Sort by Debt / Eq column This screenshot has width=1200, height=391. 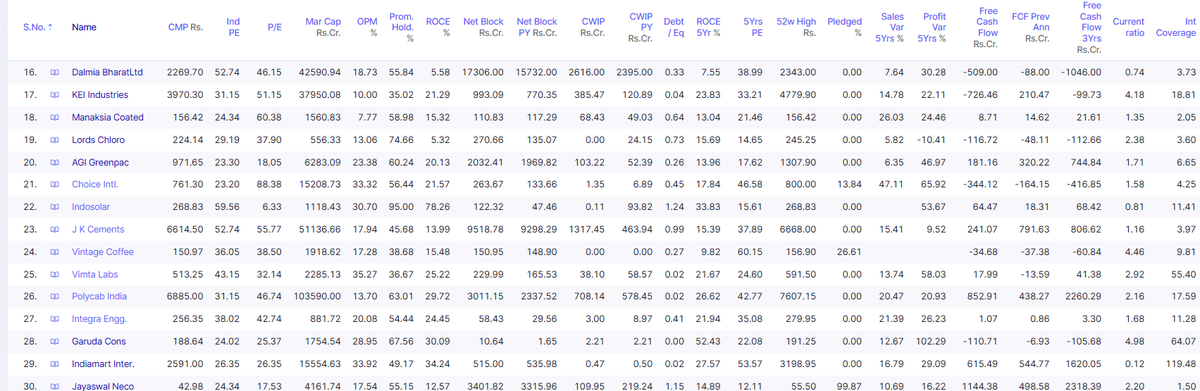(x=674, y=27)
